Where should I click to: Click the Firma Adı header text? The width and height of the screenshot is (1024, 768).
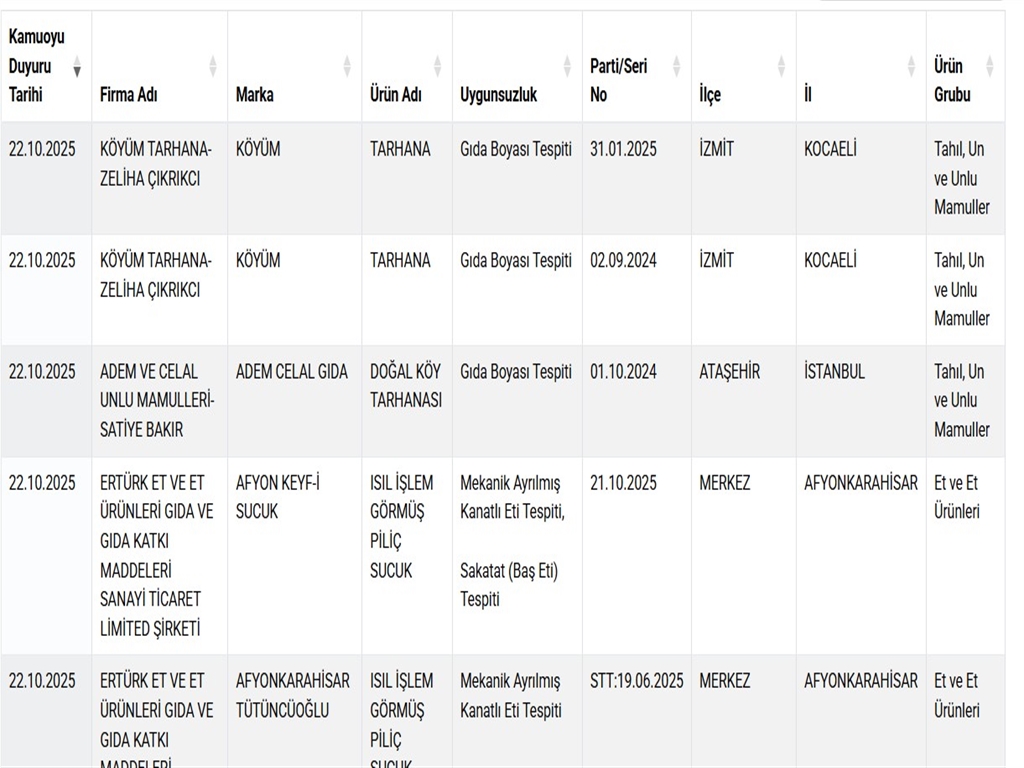(128, 95)
